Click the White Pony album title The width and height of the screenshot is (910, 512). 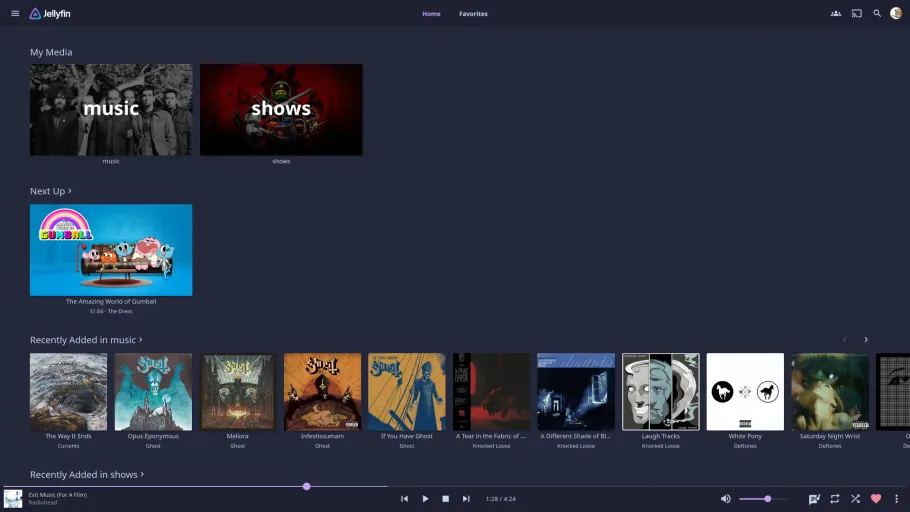point(745,436)
